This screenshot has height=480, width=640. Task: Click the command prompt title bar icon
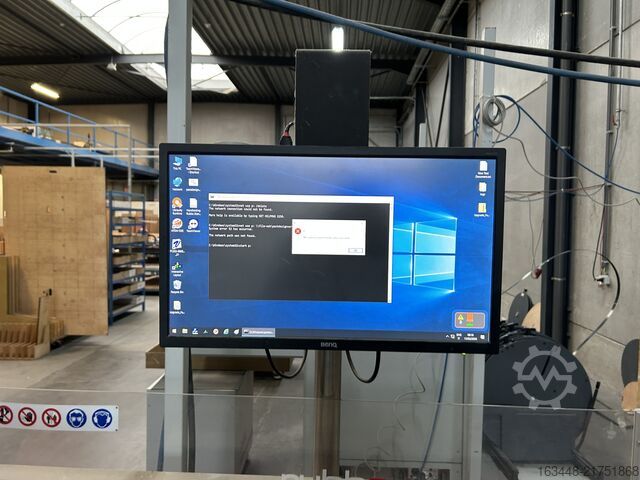[x=212, y=198]
